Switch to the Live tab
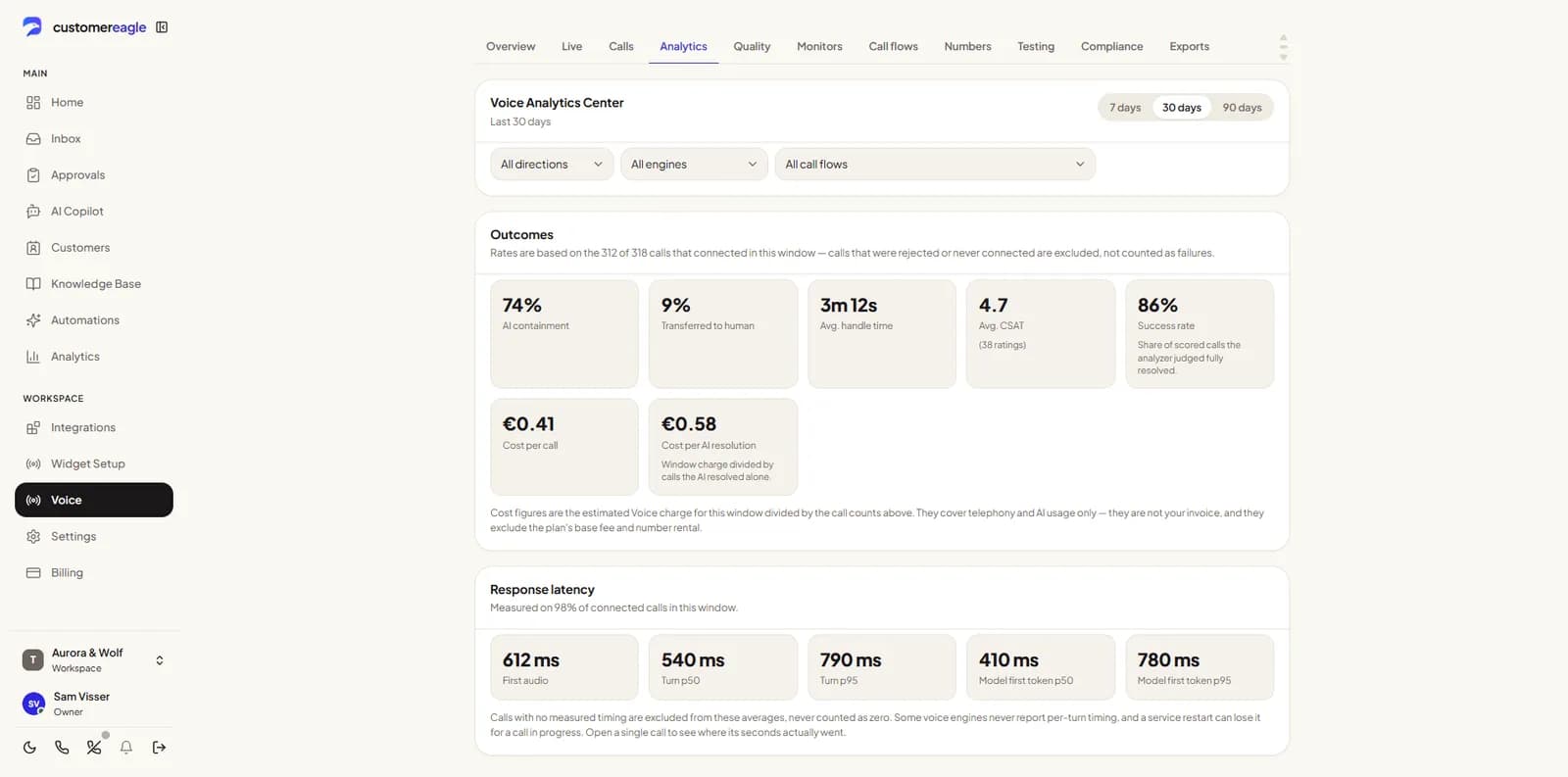 coord(571,46)
